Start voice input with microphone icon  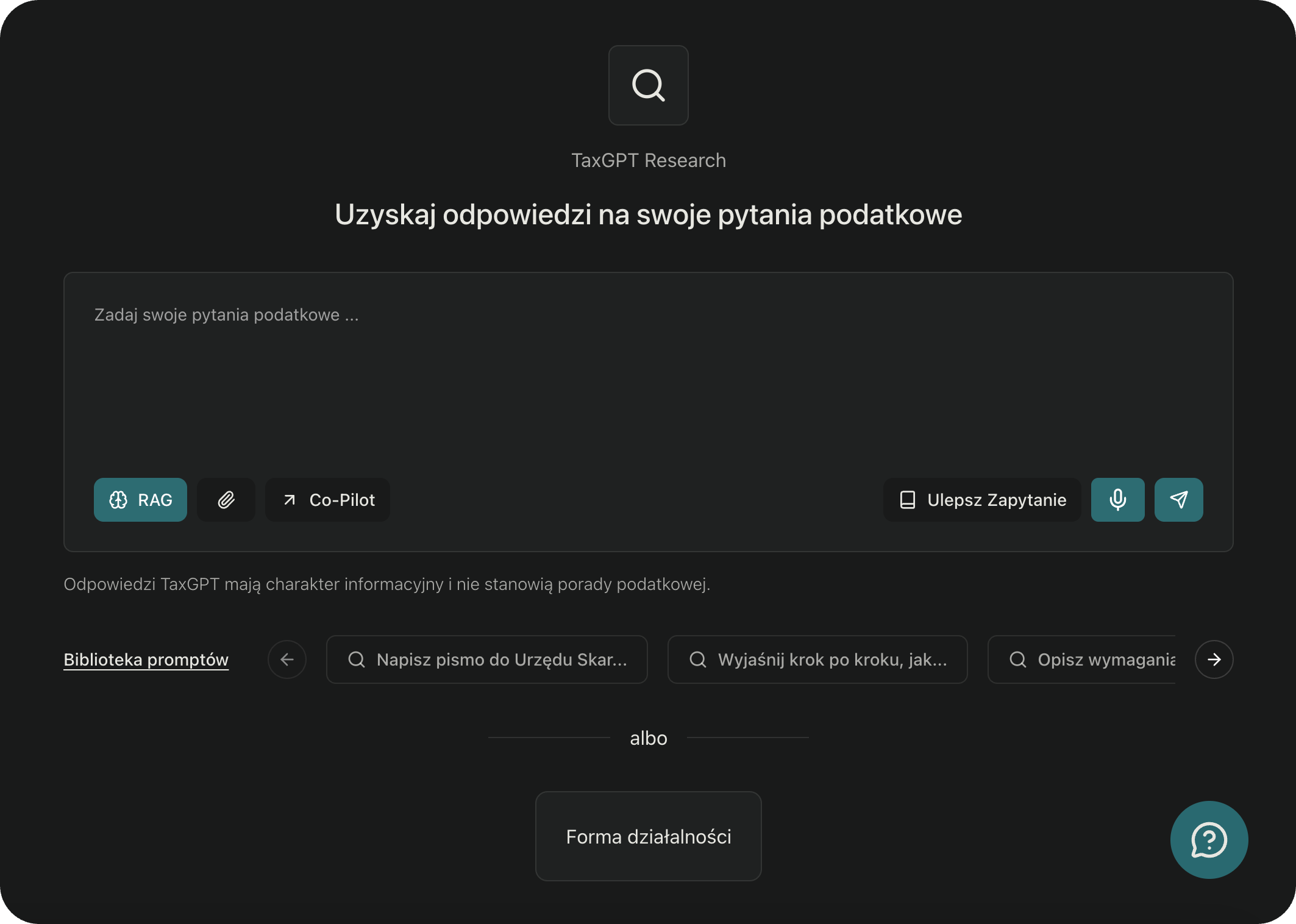[1117, 500]
